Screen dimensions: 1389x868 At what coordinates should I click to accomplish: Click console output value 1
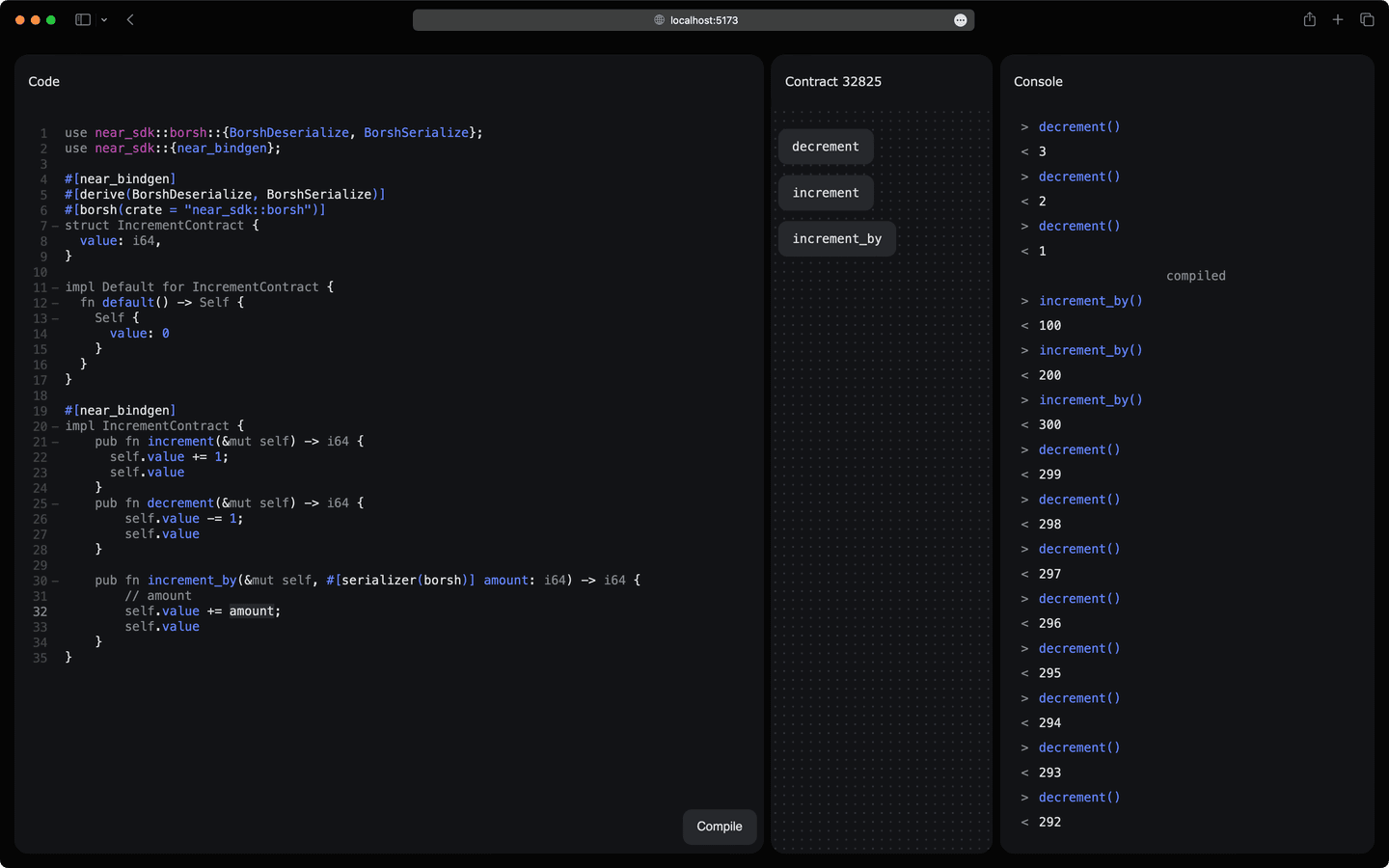[1043, 252]
